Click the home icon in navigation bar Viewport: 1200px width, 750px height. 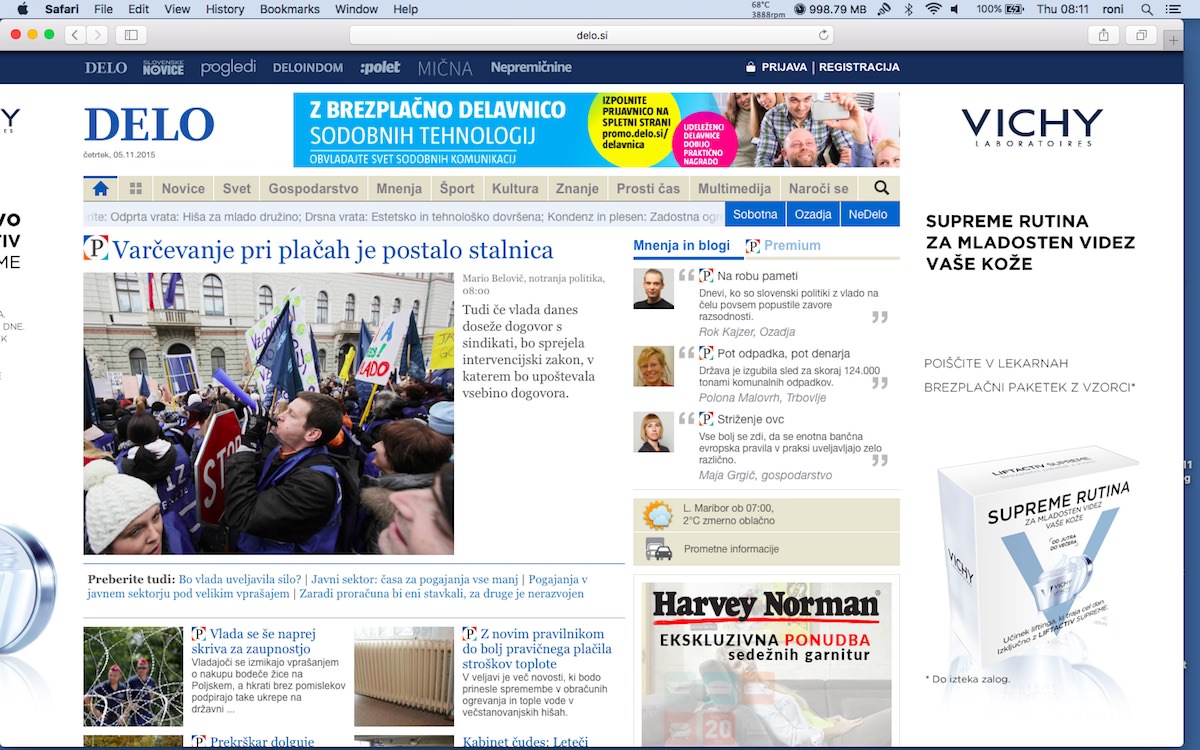coord(100,188)
